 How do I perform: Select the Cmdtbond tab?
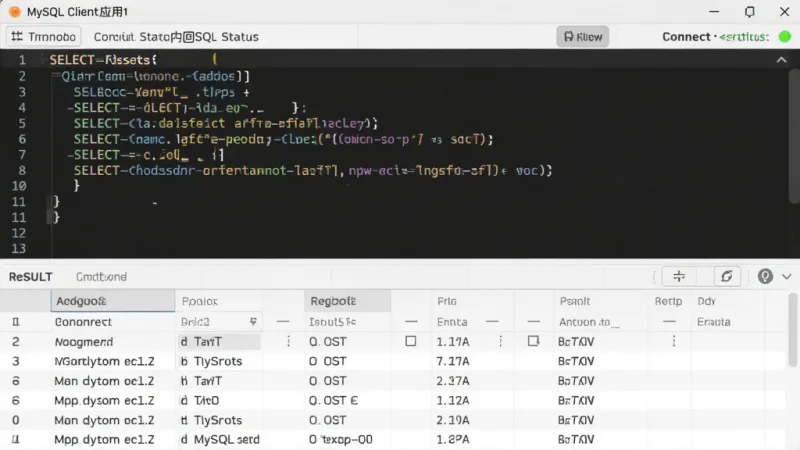coord(101,277)
